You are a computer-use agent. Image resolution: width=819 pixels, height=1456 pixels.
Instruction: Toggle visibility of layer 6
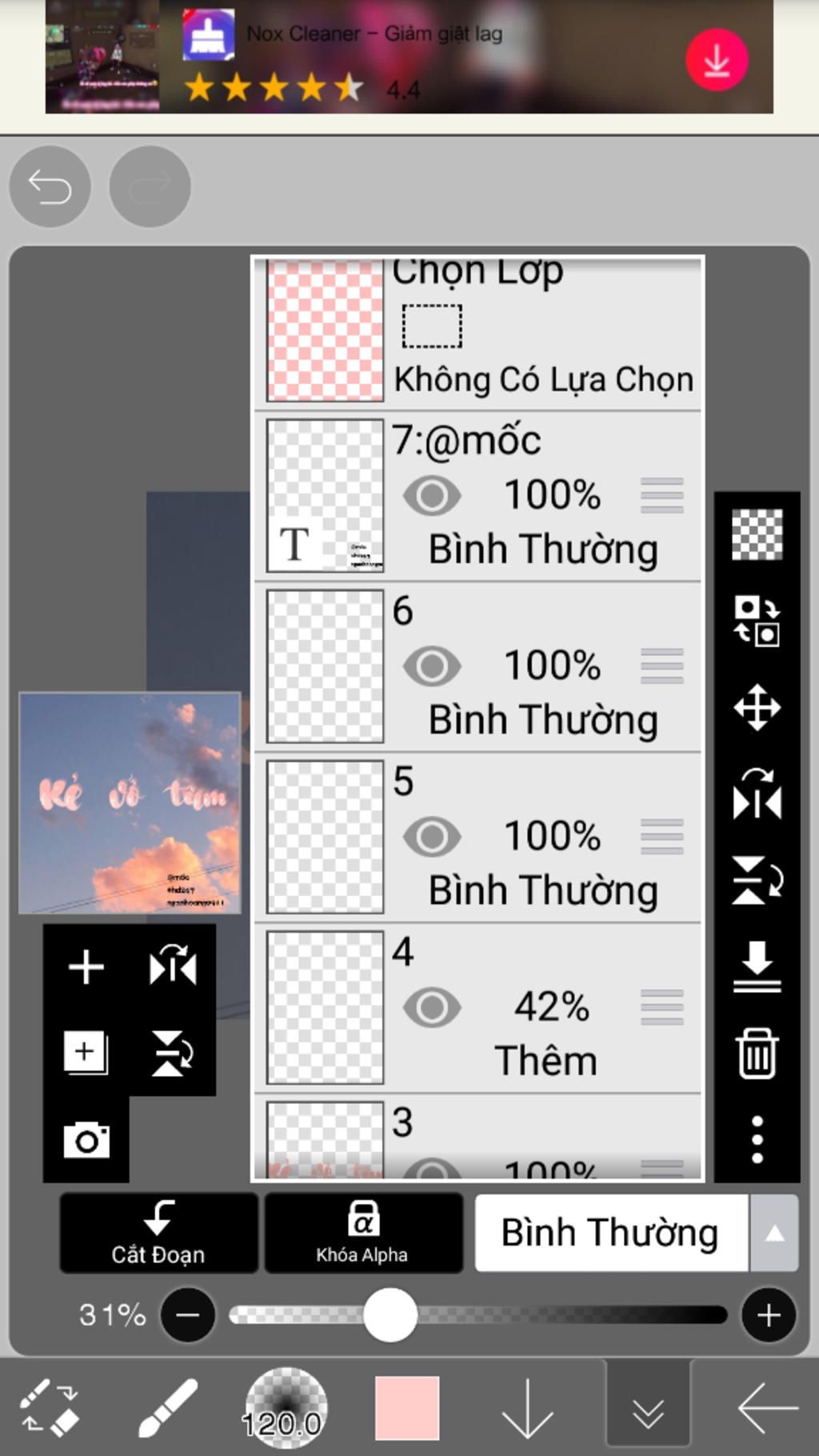pos(432,666)
